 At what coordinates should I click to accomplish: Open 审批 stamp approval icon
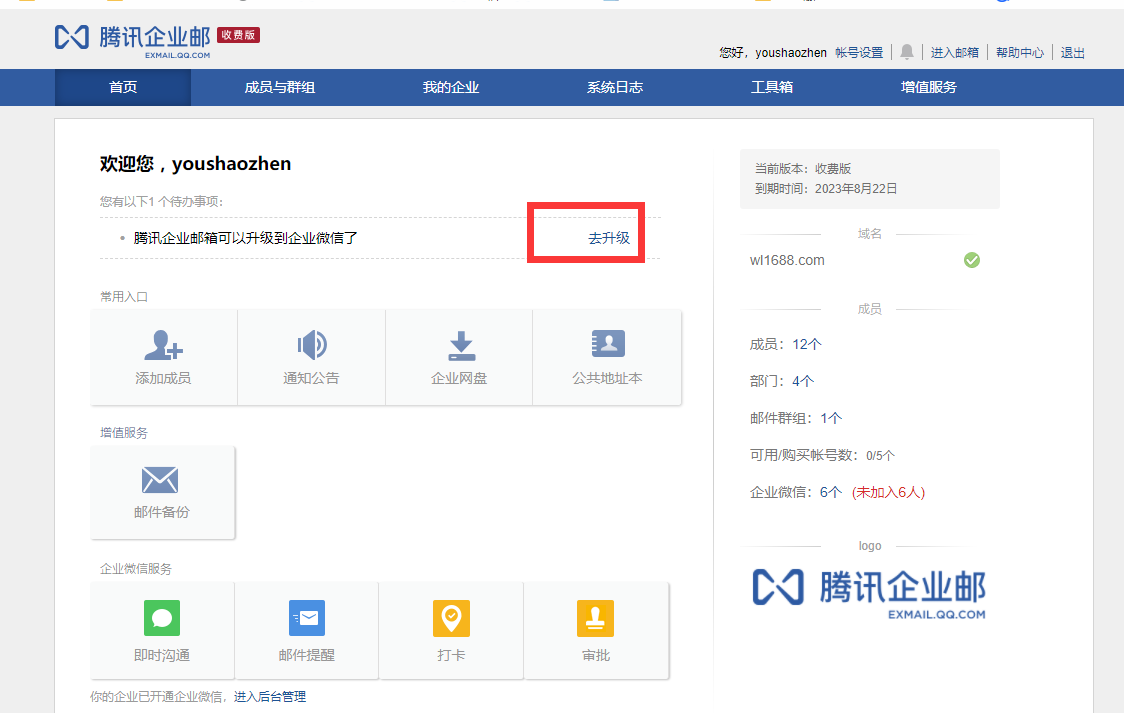coord(596,618)
